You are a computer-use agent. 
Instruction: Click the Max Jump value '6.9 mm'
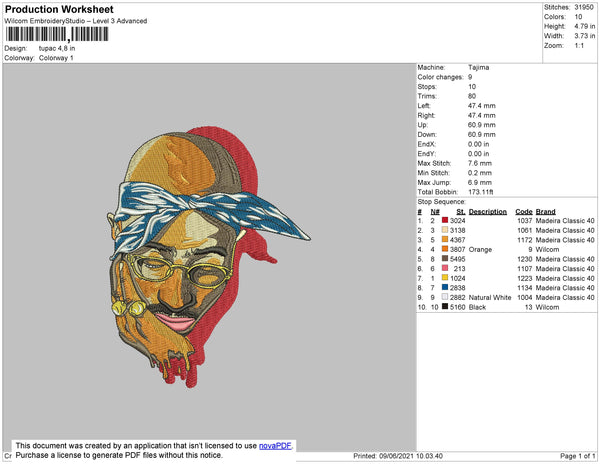click(480, 182)
